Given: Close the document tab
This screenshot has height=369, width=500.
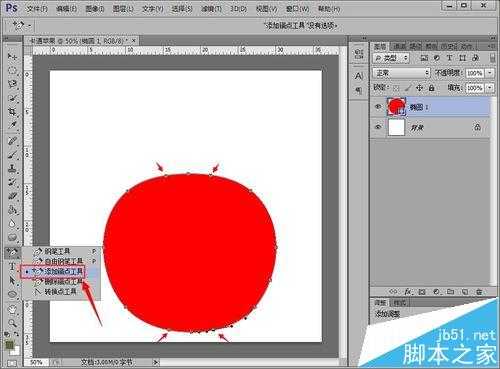Looking at the screenshot, I should 134,41.
